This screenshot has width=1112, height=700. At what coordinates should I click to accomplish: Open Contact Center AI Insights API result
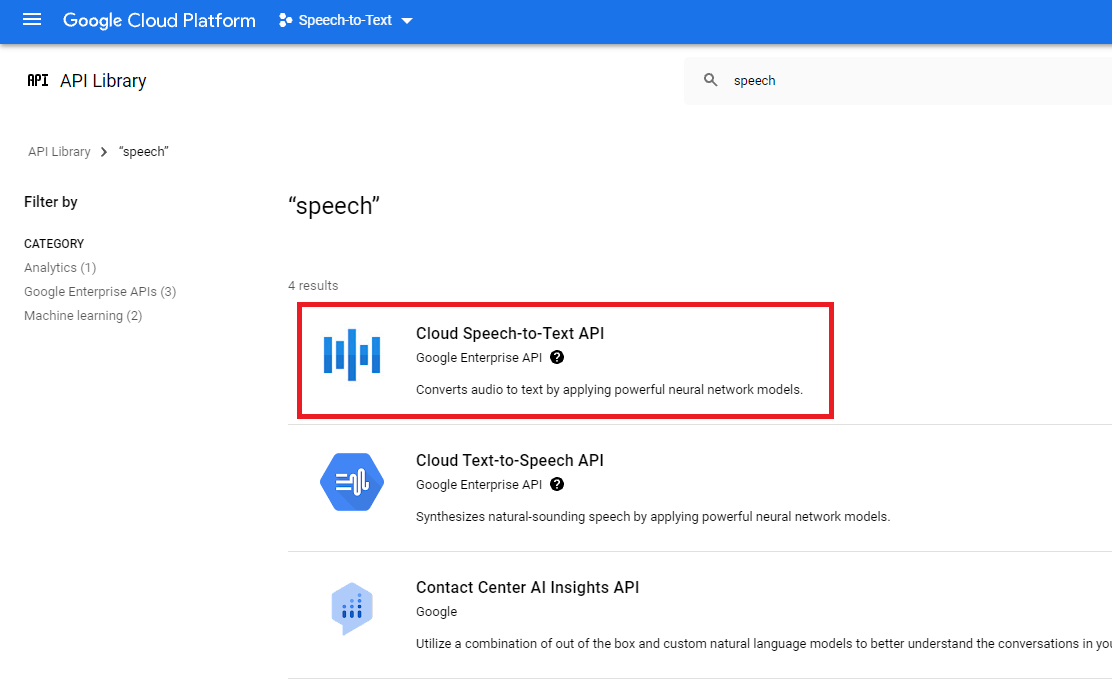[527, 588]
